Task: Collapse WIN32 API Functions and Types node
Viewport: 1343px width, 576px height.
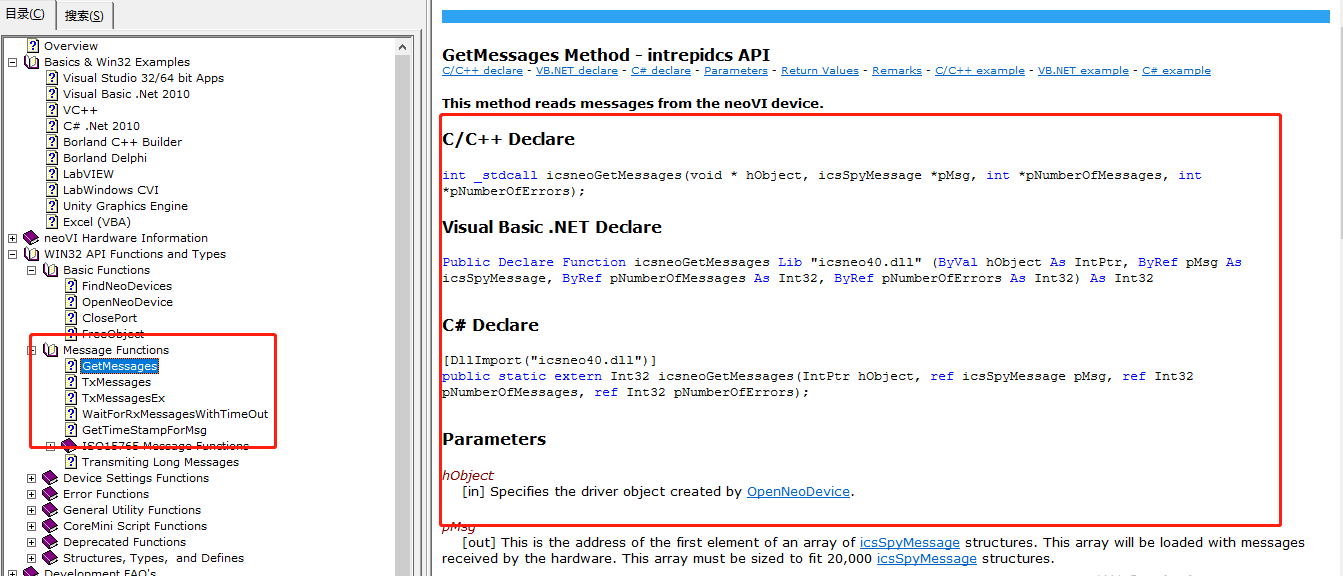Action: [13, 254]
